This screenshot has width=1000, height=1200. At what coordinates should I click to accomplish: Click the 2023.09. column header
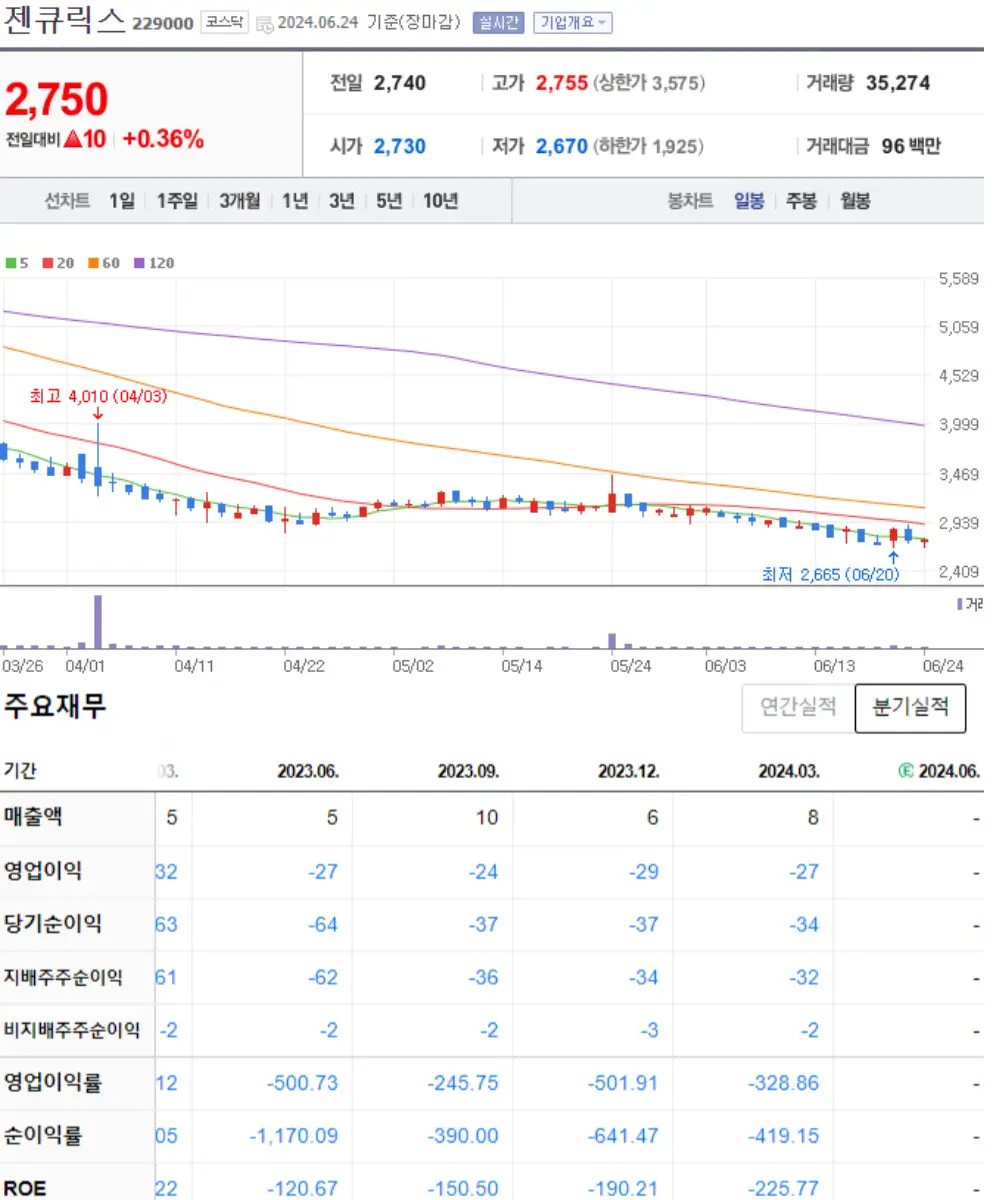[468, 771]
